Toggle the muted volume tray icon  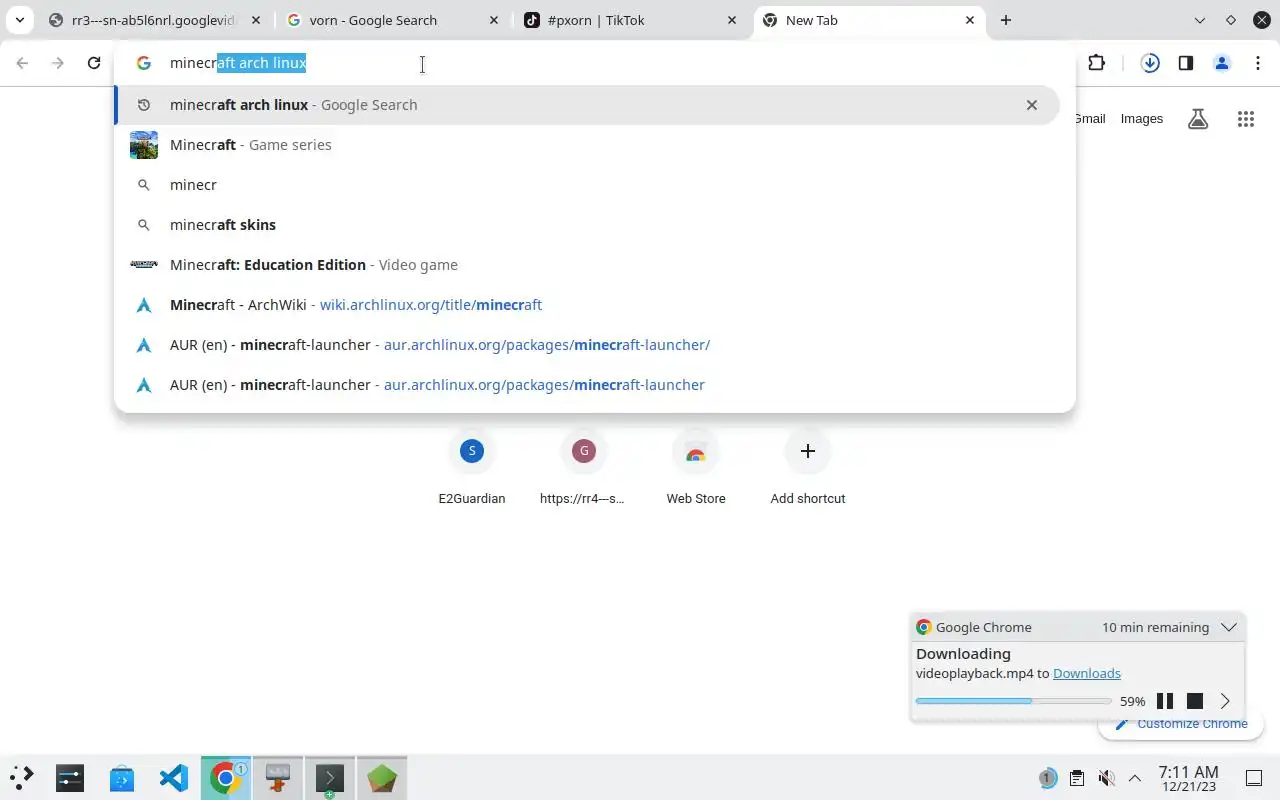[x=1106, y=778]
